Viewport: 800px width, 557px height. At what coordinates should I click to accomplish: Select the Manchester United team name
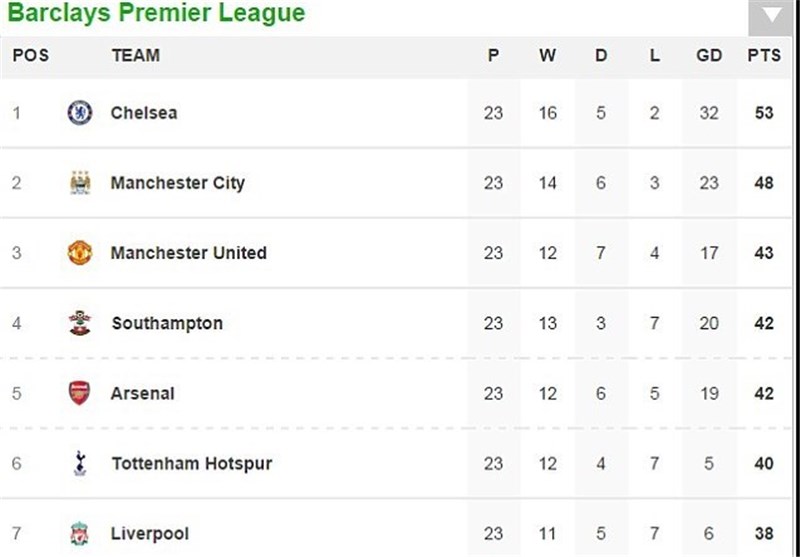pos(188,253)
